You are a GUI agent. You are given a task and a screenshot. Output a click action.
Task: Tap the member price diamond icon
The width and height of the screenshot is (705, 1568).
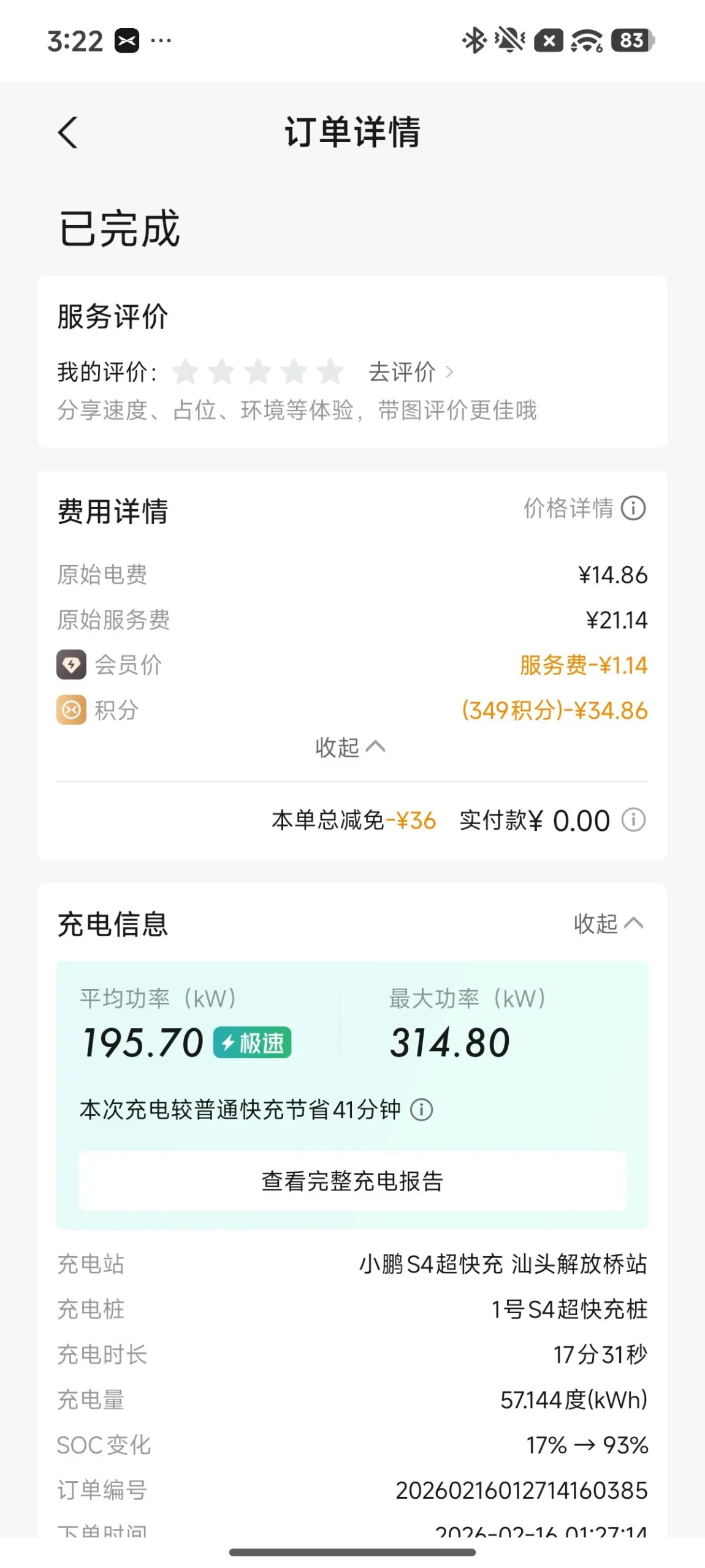[71, 665]
